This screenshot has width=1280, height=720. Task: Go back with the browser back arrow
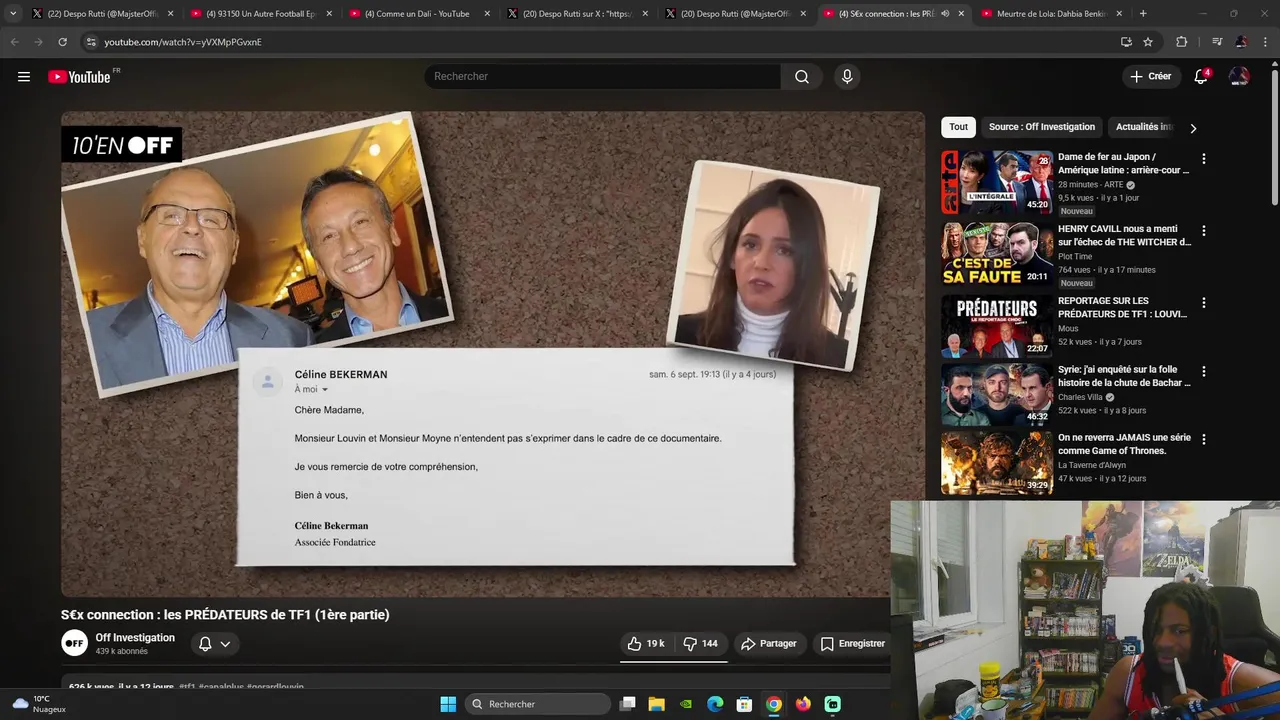(14, 42)
